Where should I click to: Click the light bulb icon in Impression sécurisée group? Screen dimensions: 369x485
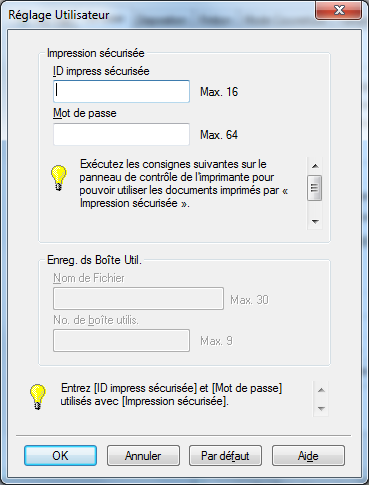(x=59, y=178)
